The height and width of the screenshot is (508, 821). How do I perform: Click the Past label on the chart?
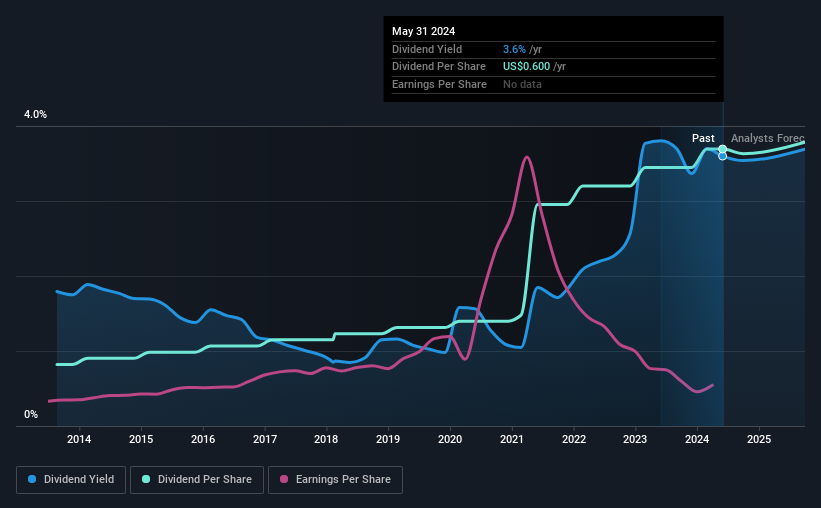click(x=703, y=138)
